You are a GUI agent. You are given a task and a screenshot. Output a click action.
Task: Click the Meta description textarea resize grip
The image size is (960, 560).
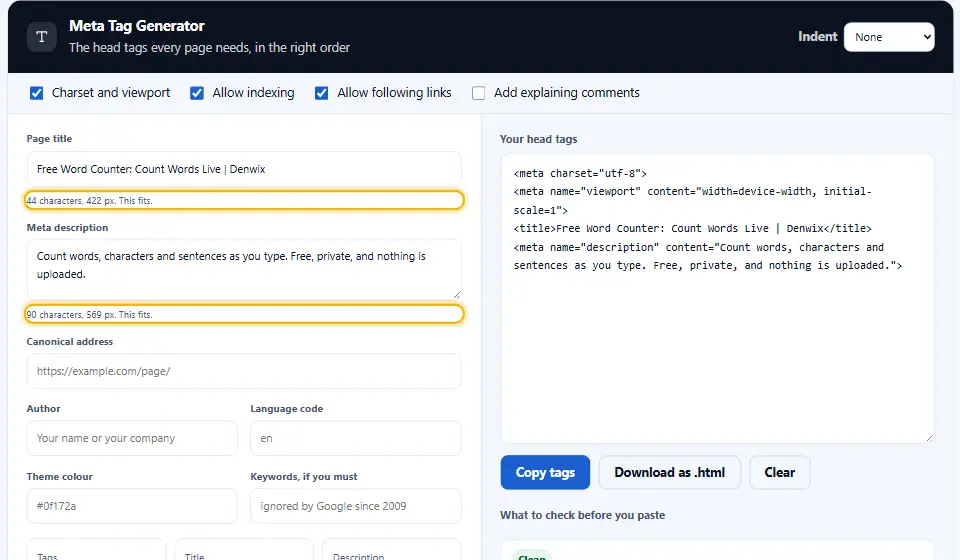pos(456,294)
